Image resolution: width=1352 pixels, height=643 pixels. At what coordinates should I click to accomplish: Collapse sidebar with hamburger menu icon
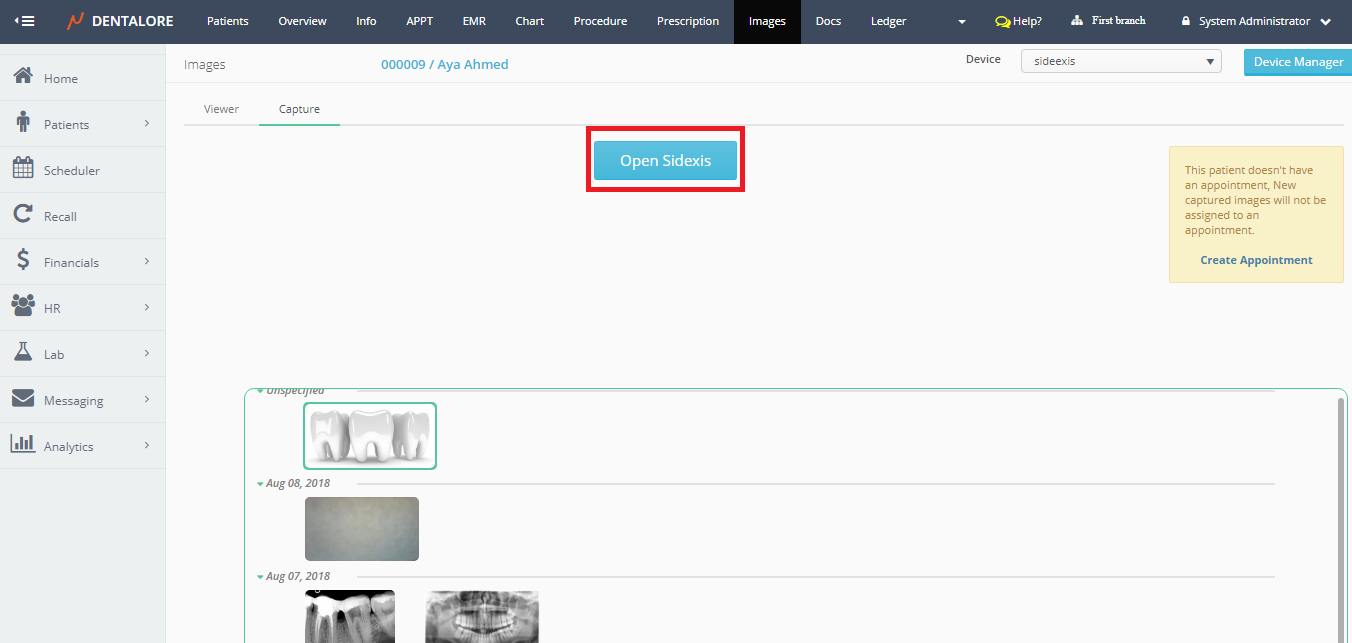25,21
